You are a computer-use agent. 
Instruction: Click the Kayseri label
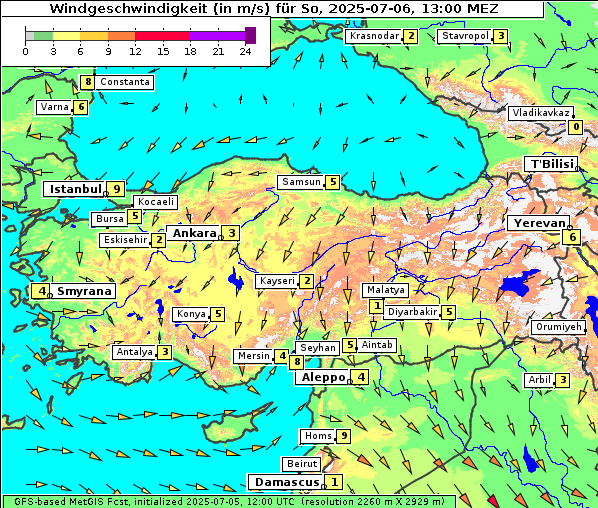pyautogui.click(x=277, y=281)
